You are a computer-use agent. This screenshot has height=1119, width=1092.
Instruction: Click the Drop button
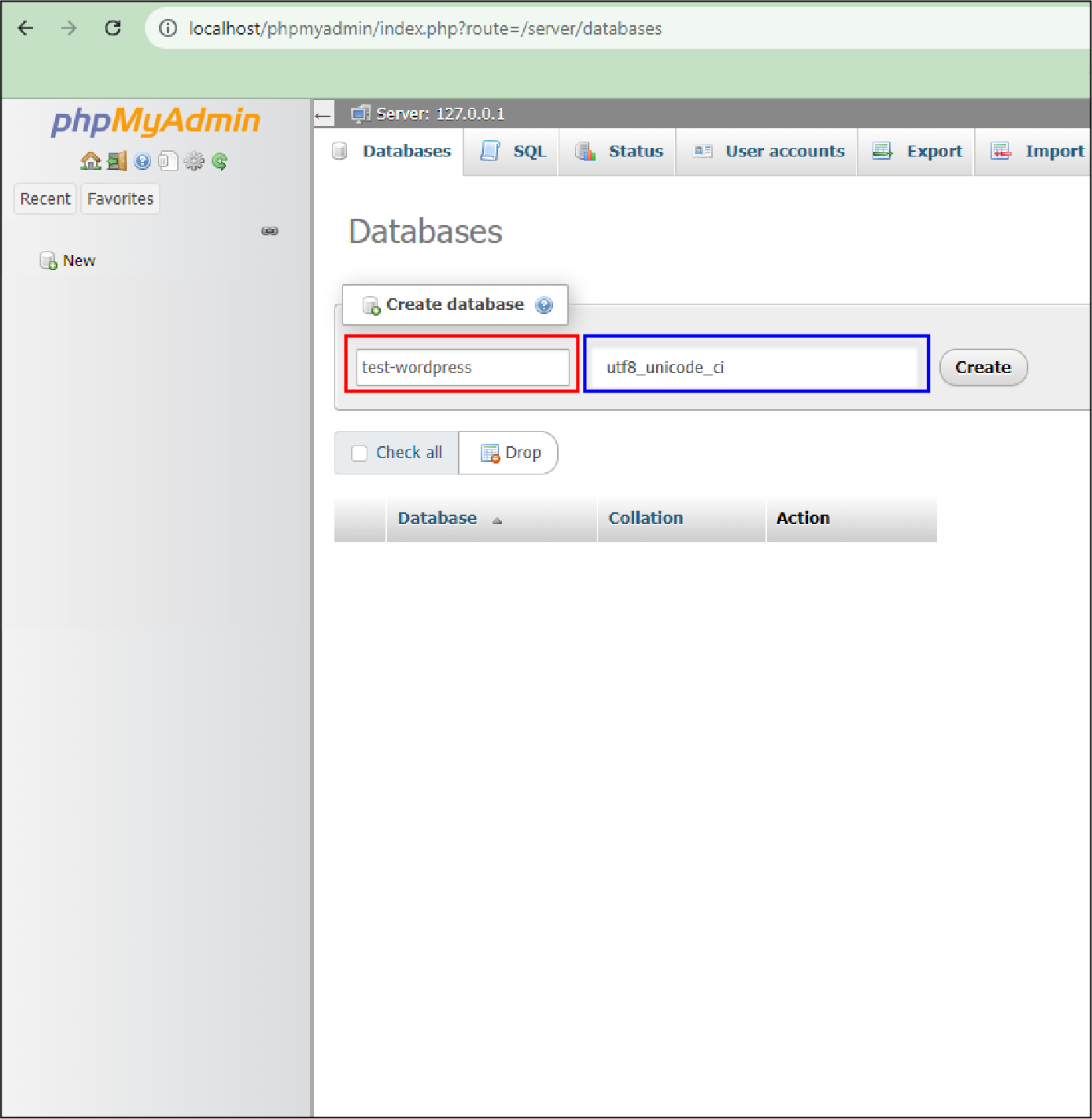(509, 453)
